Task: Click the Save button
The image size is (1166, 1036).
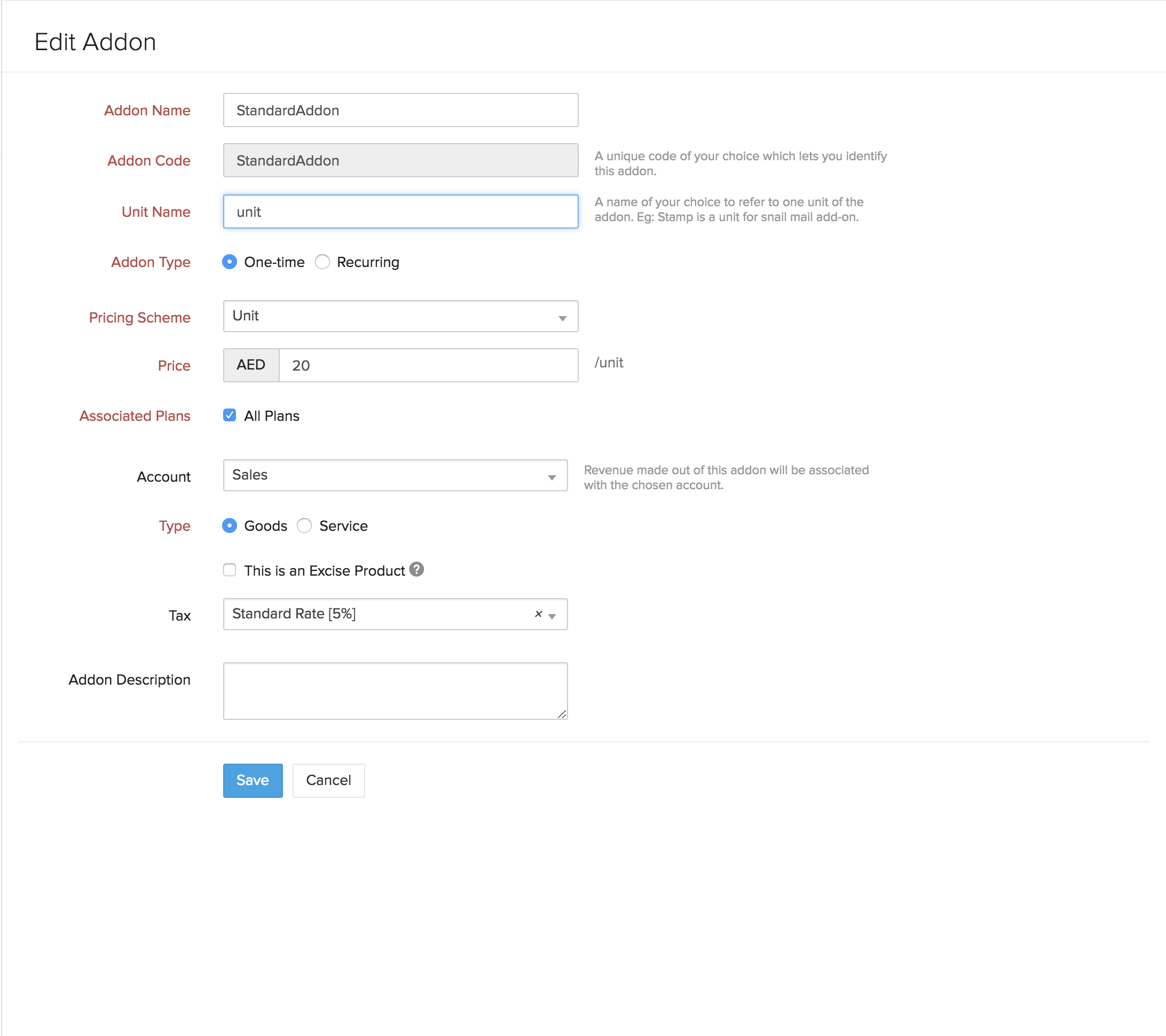Action: (x=252, y=780)
